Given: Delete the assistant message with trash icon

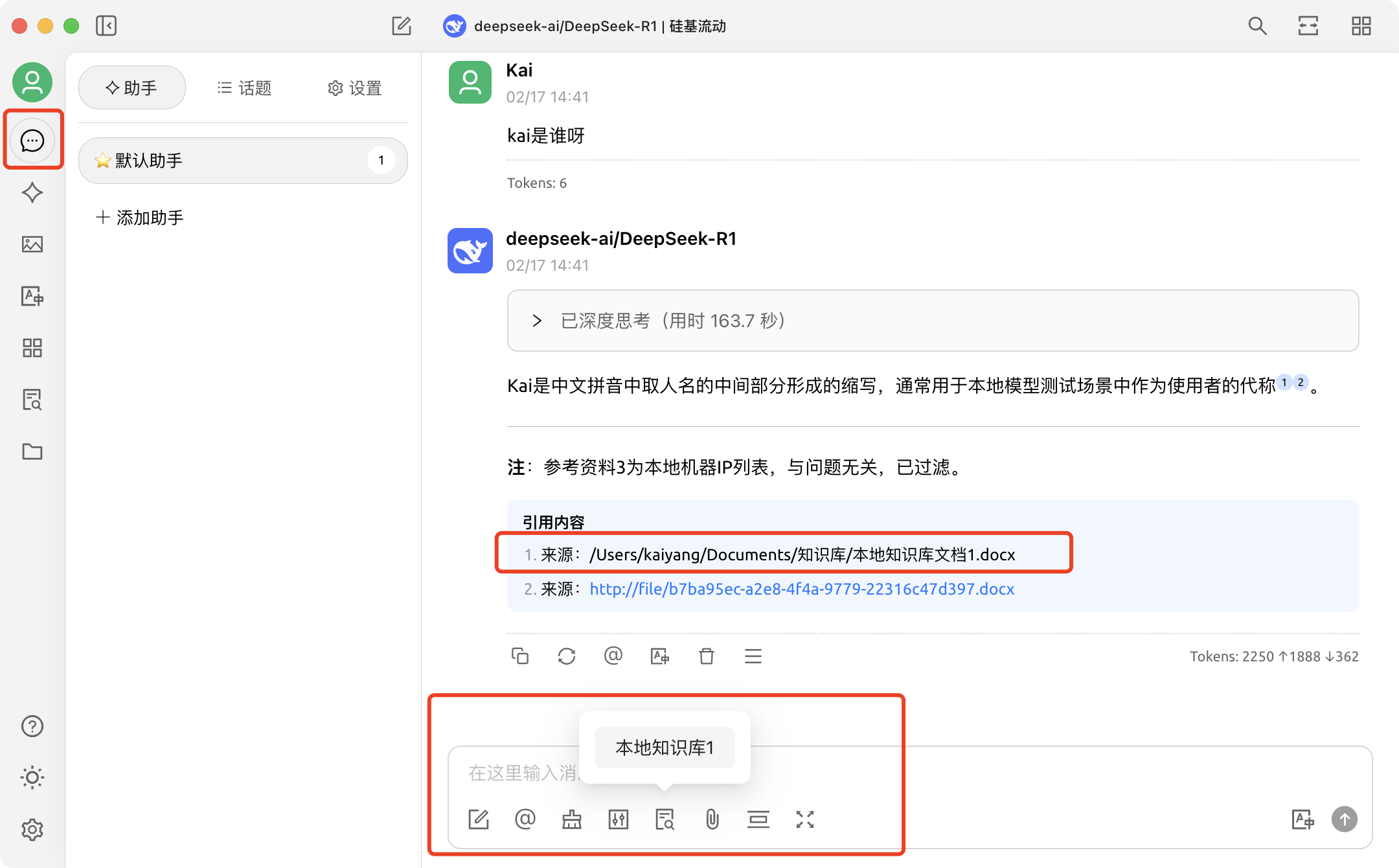Looking at the screenshot, I should [x=707, y=656].
